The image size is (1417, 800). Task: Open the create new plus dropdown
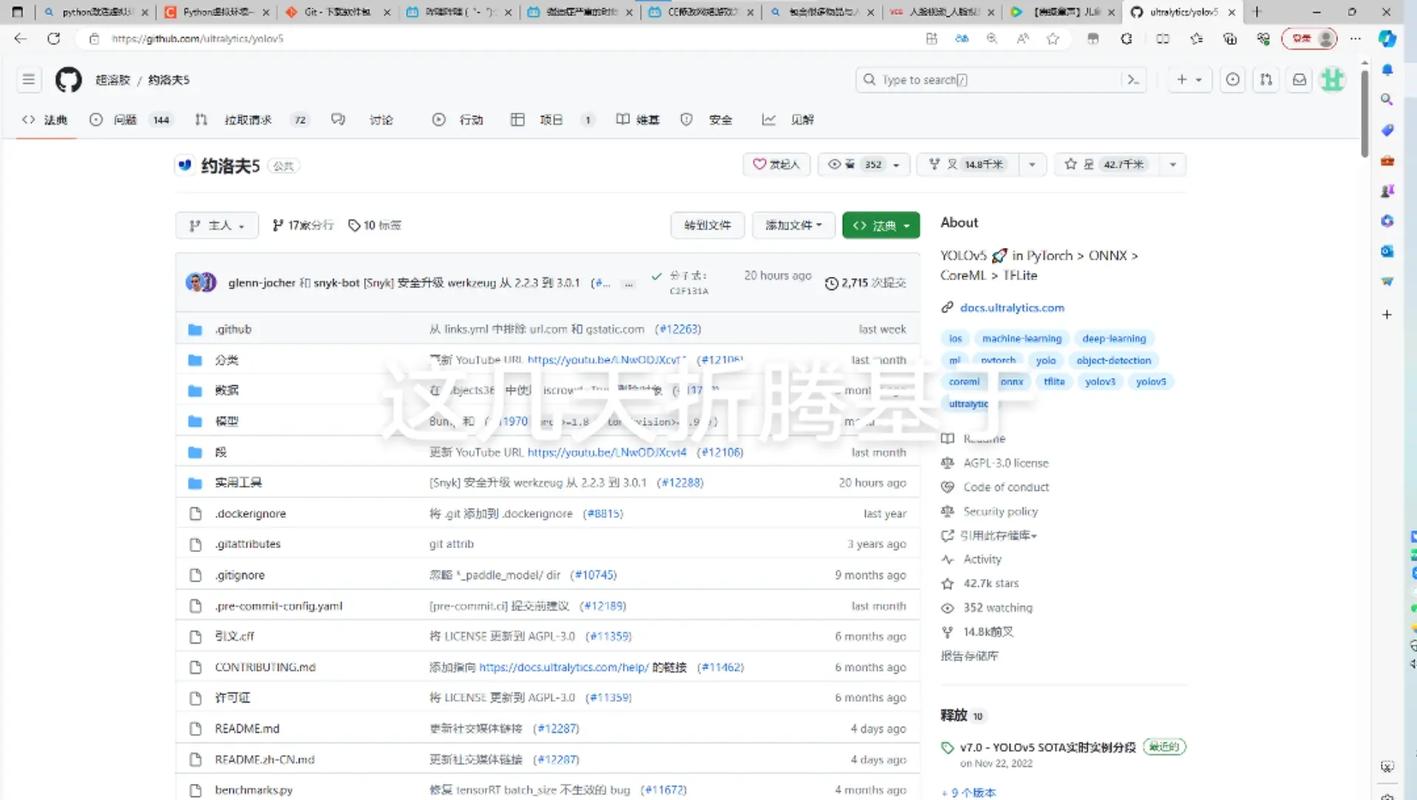pyautogui.click(x=1188, y=80)
